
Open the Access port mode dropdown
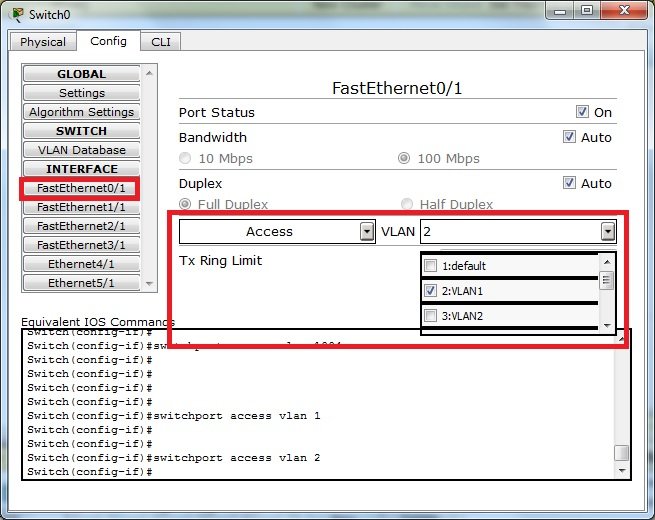(x=277, y=231)
